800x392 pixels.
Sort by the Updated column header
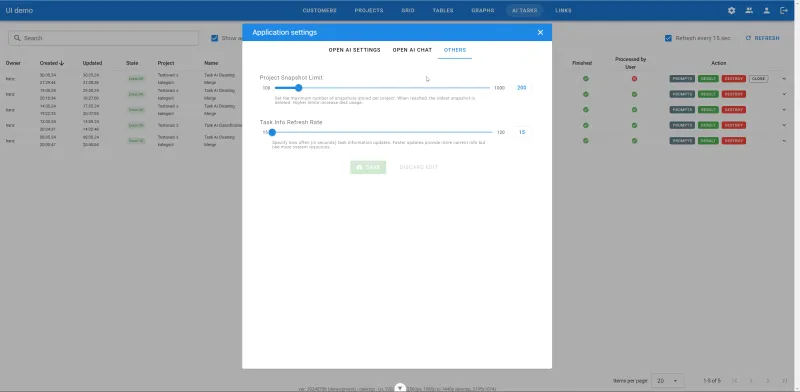pos(92,63)
